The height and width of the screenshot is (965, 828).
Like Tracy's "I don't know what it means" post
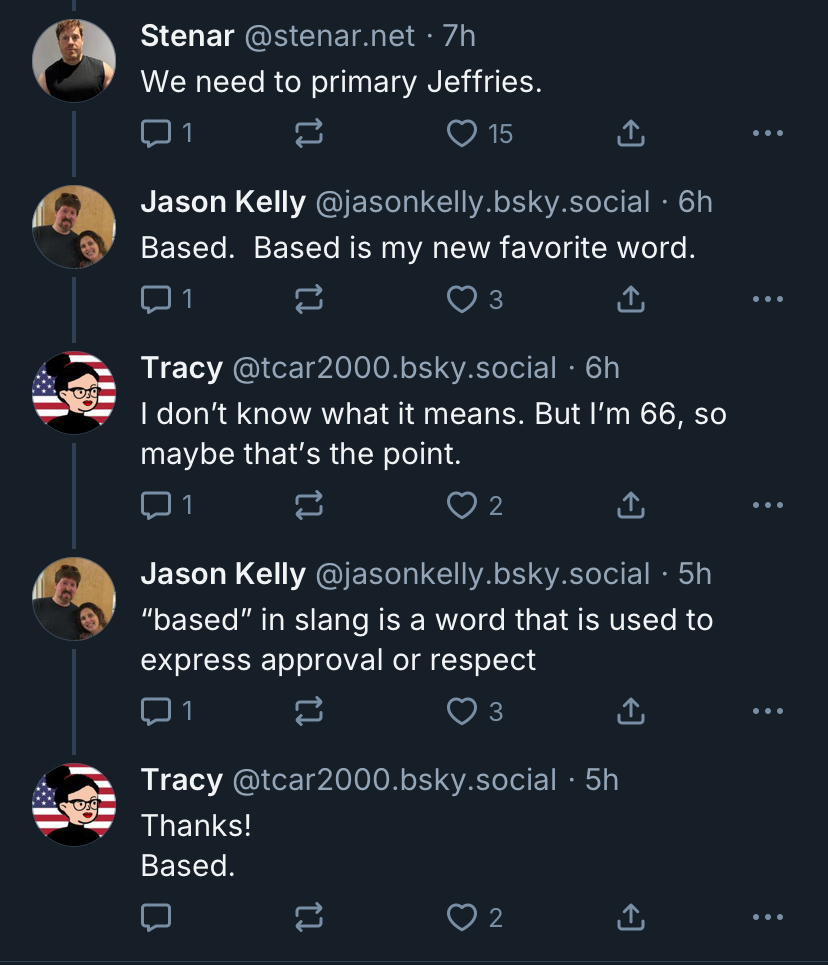point(462,506)
